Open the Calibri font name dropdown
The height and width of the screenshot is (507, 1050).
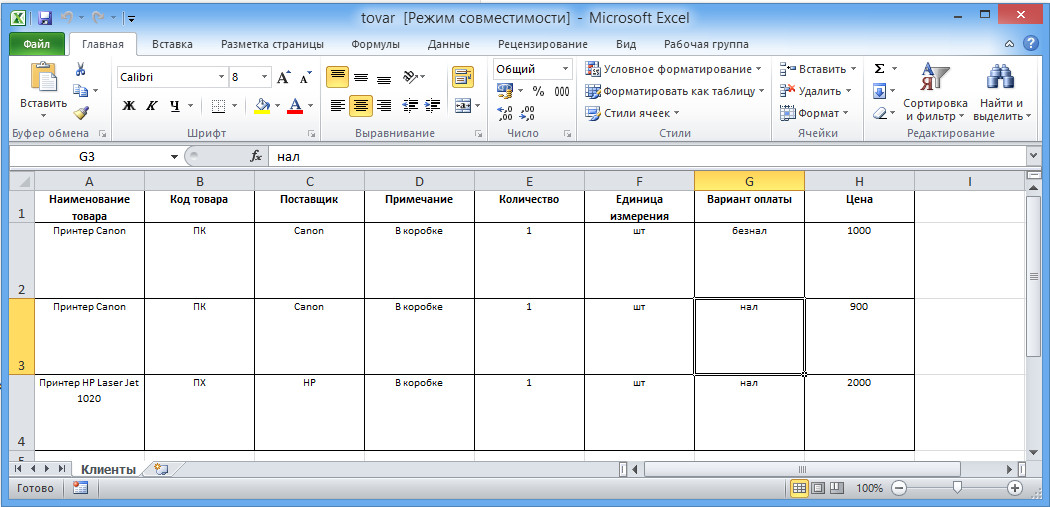pos(222,77)
